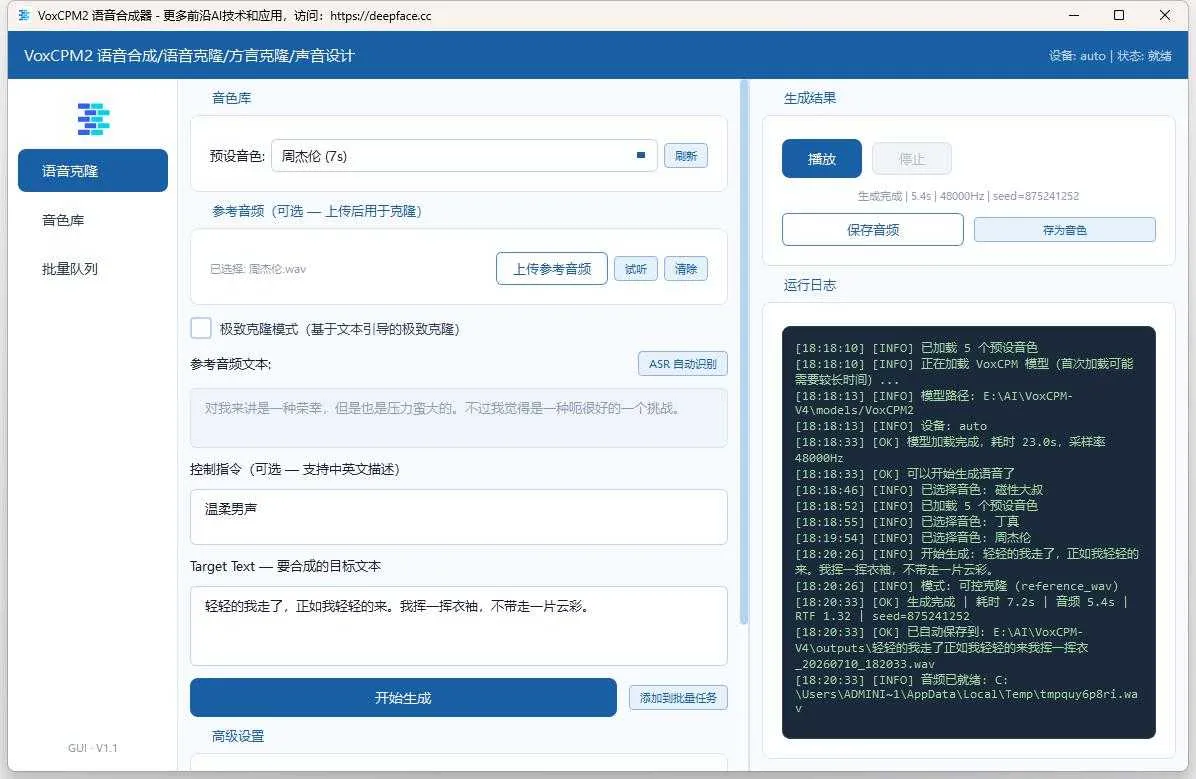Click the dropdown arrow of preset voice combo
The image size is (1196, 779).
click(641, 156)
